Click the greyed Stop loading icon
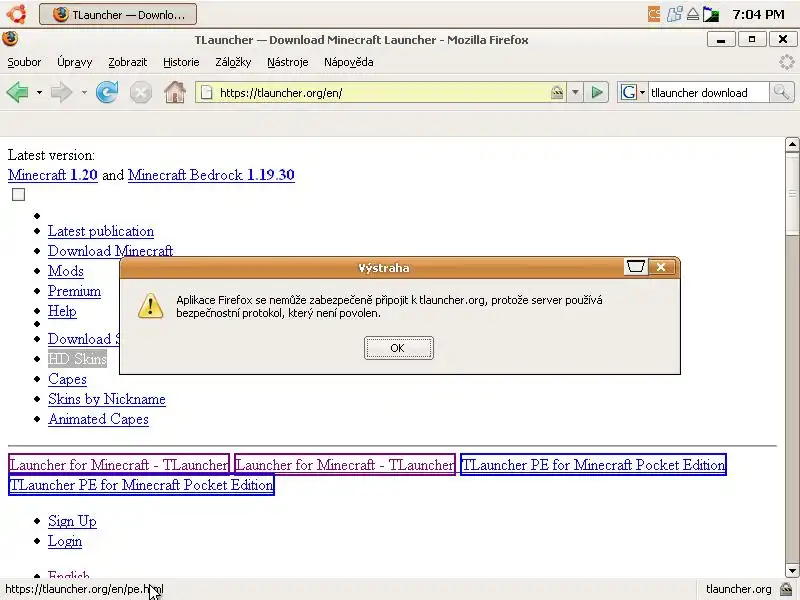Viewport: 800px width, 600px height. pos(140,93)
